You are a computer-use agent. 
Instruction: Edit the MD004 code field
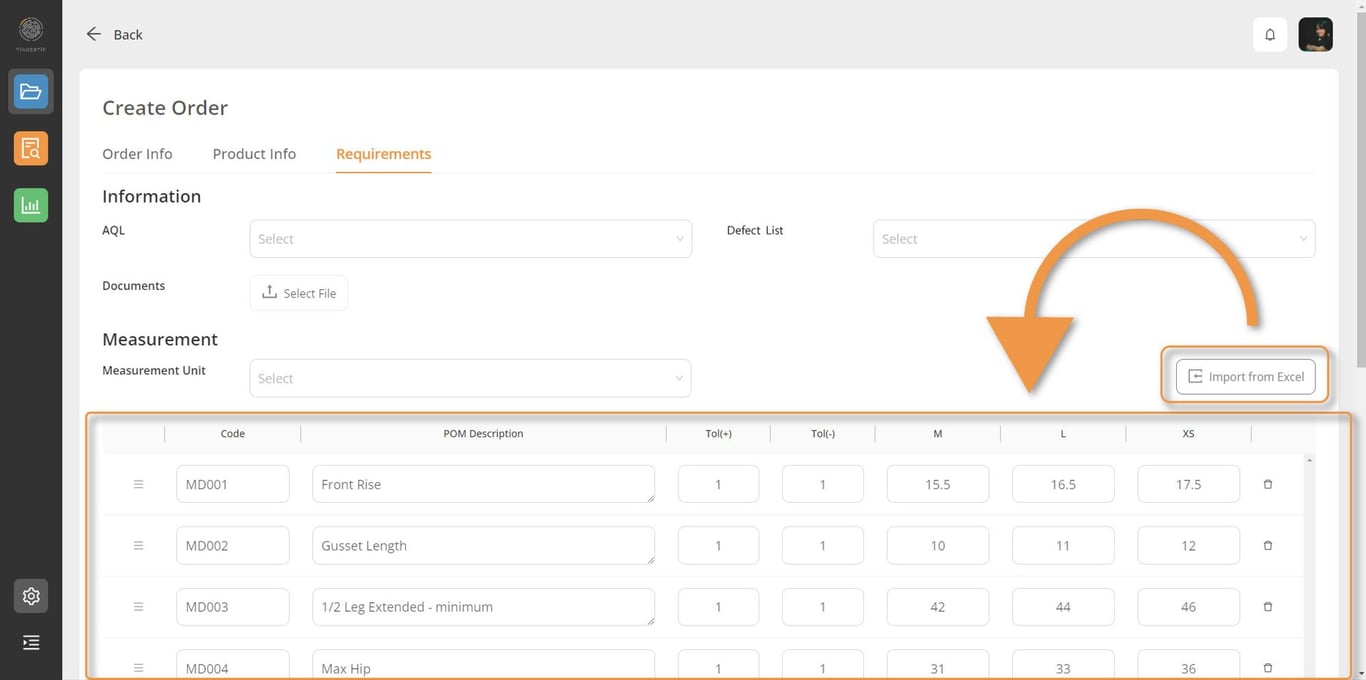[232, 665]
